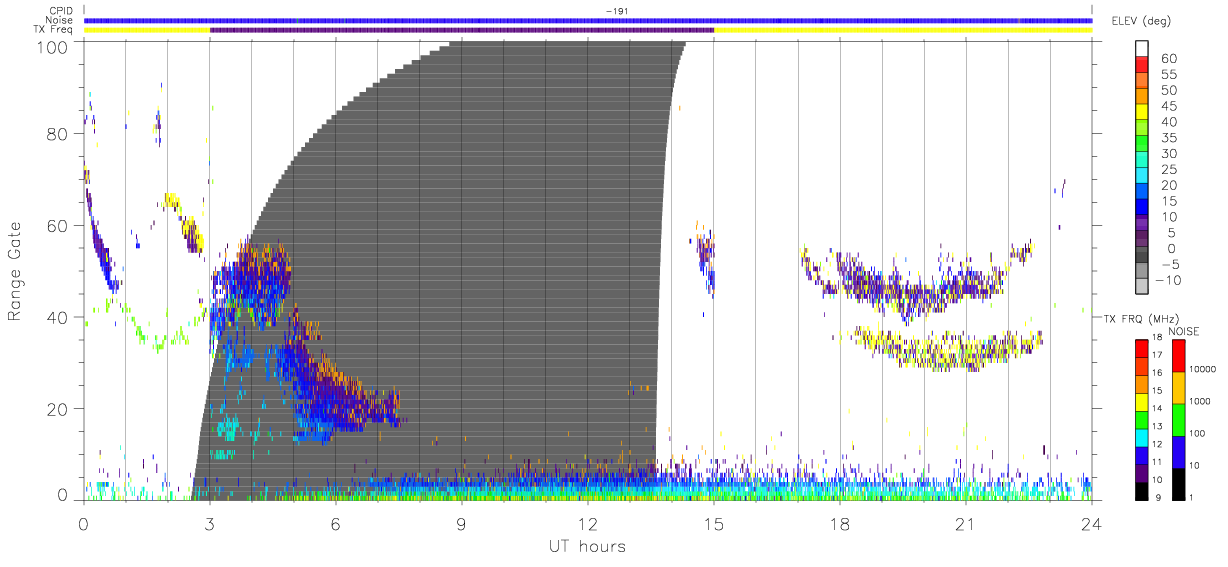Select the purple 10–11 MHz TX FRQ swatch
This screenshot has height=567, width=1228.
pyautogui.click(x=1142, y=472)
